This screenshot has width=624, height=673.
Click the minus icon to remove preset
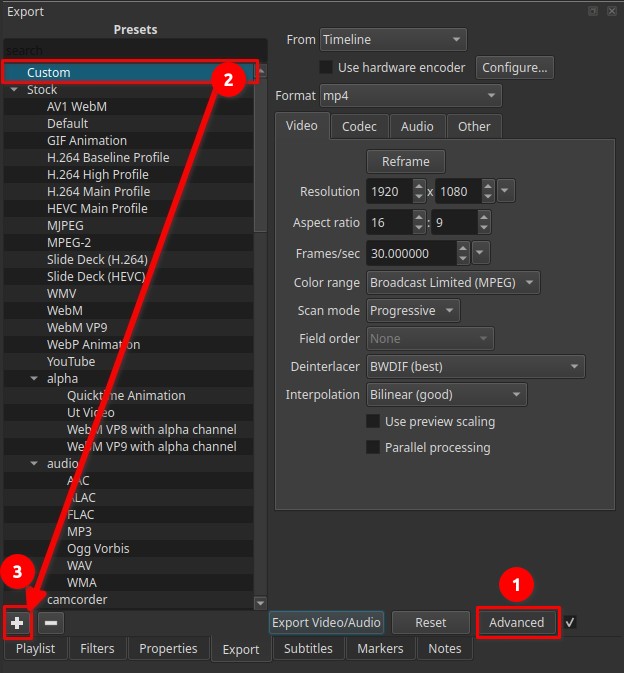click(52, 622)
